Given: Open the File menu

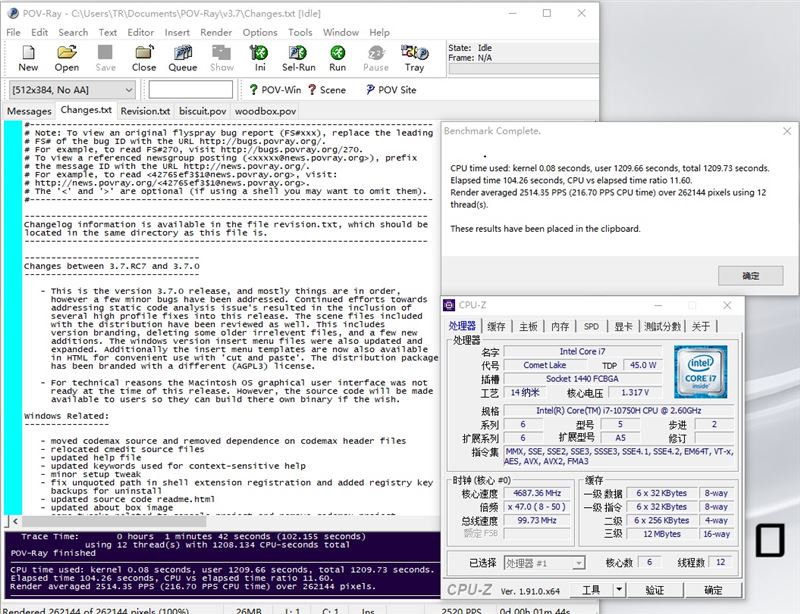Looking at the screenshot, I should (13, 32).
